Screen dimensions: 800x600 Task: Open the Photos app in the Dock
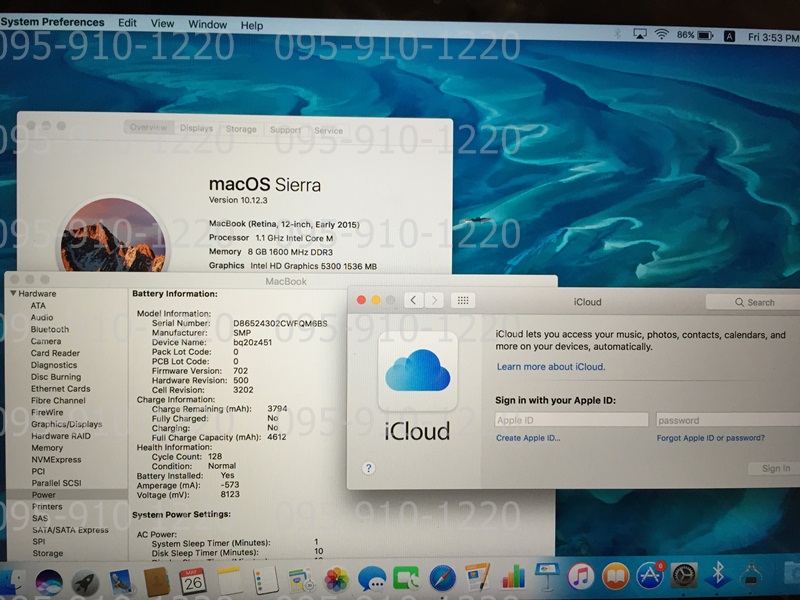336,580
